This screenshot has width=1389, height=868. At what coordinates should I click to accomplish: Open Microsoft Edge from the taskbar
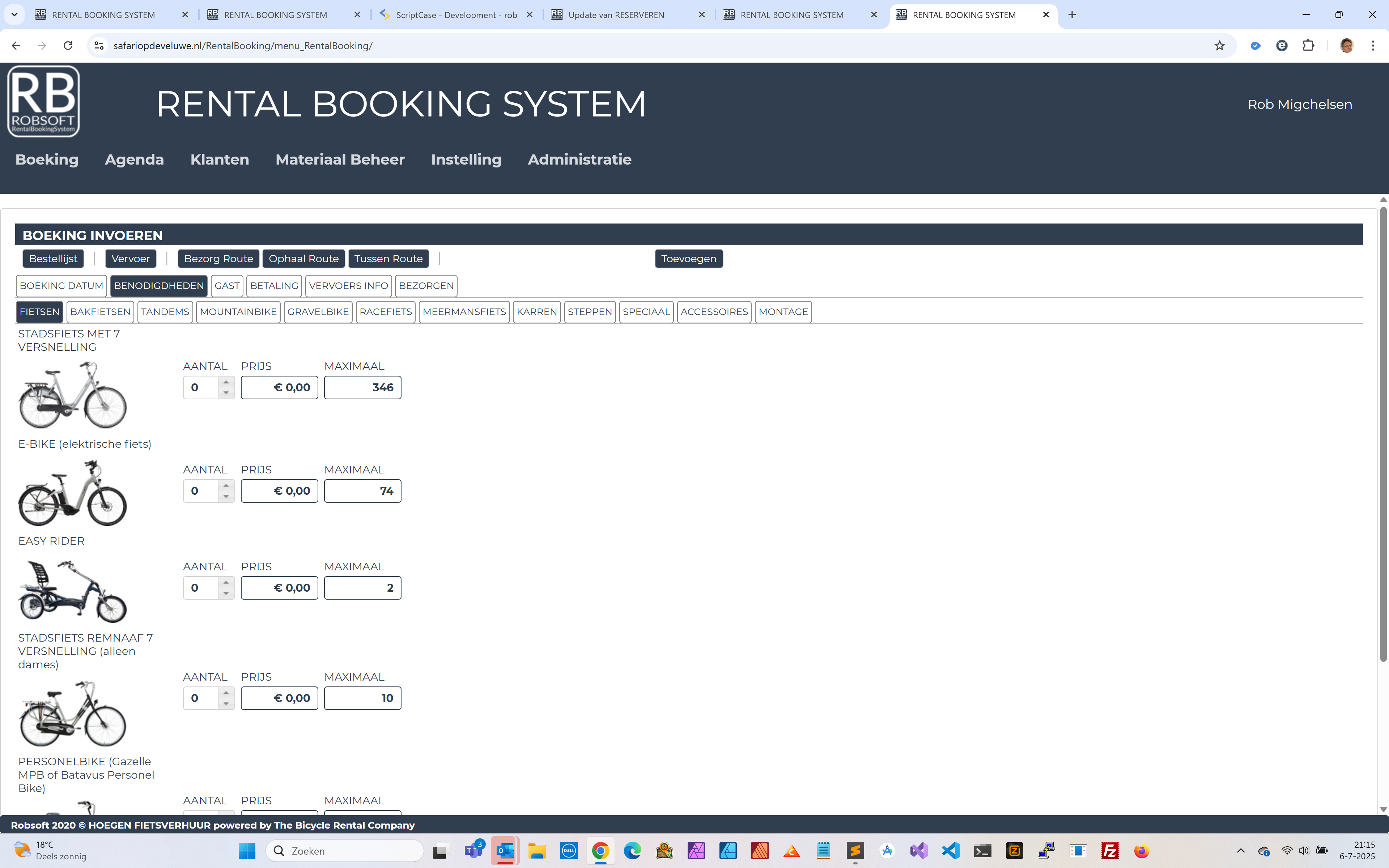[633, 851]
